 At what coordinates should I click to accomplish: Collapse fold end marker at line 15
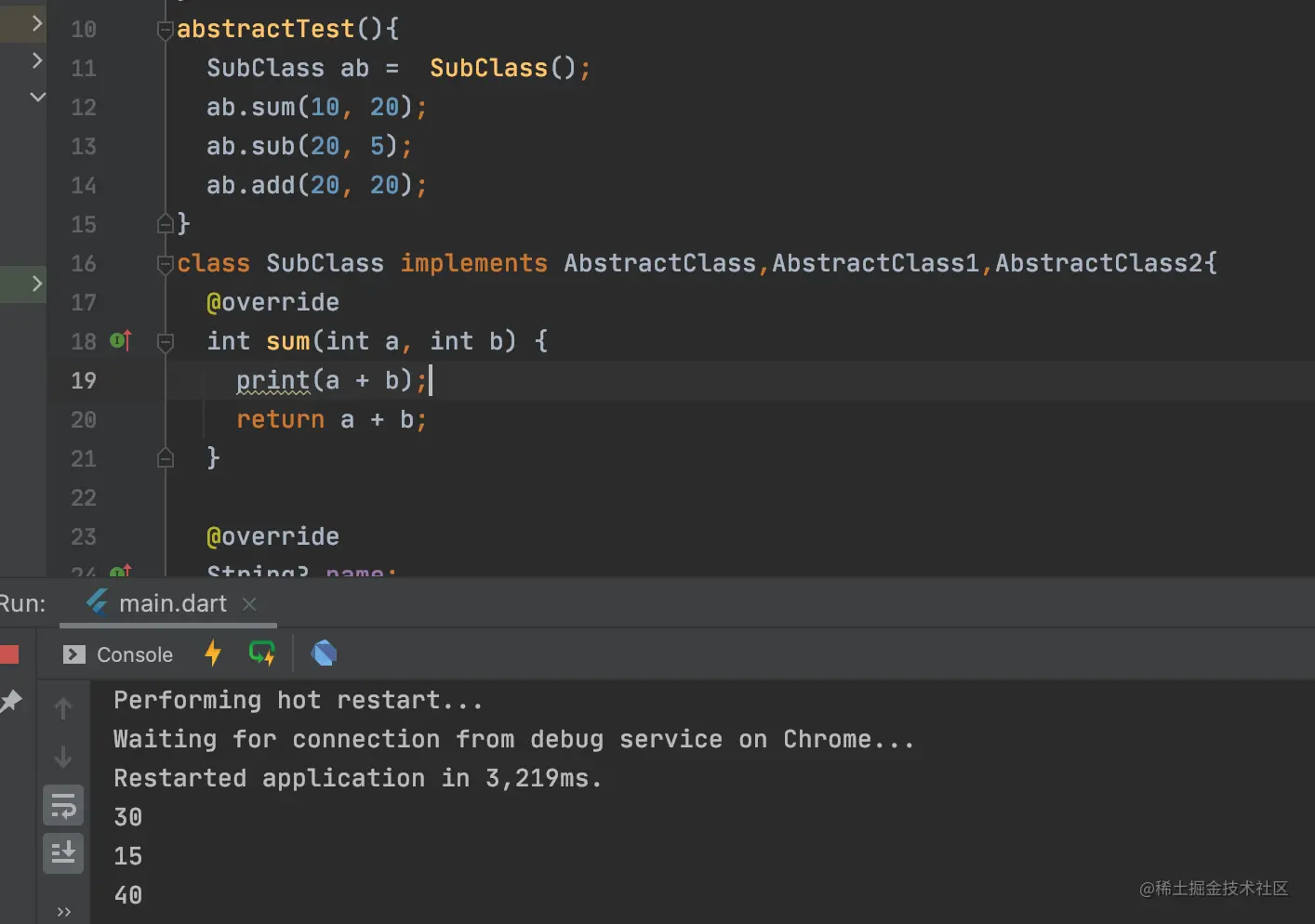[165, 224]
